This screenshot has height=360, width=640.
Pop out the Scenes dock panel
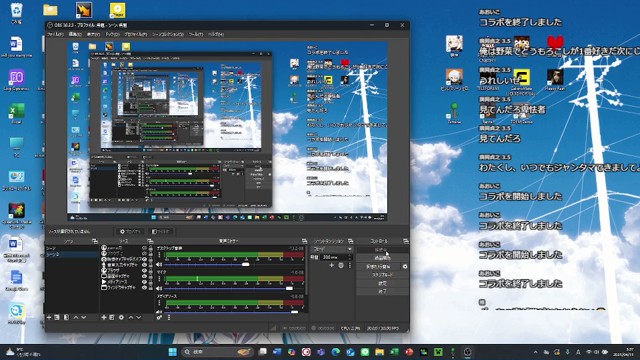(95, 241)
